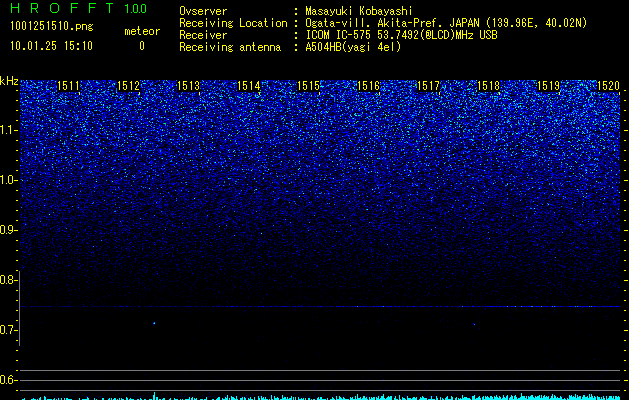Click the 0.7 frequency axis label
Viewport: 629px width, 400px height.
pos(7,330)
